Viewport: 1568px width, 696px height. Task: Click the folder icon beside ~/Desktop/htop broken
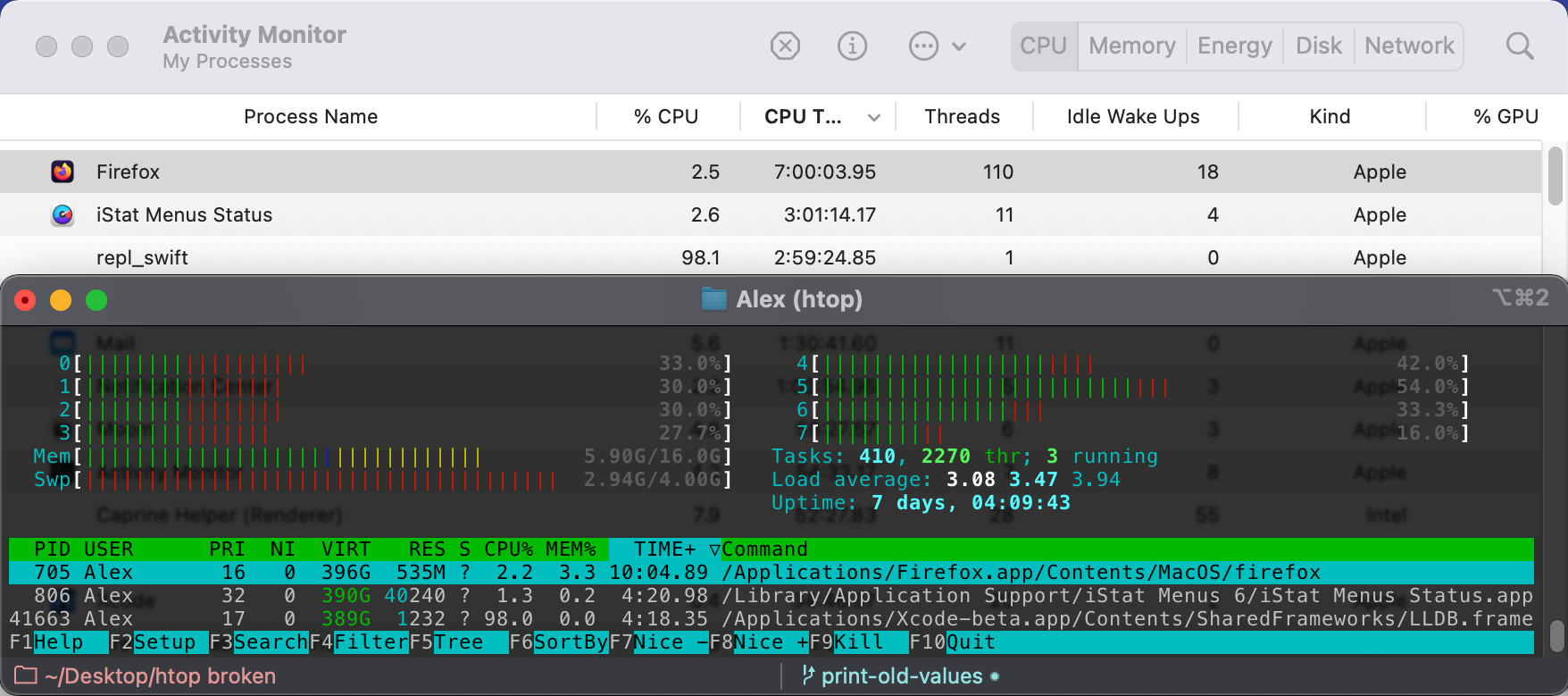click(x=25, y=675)
